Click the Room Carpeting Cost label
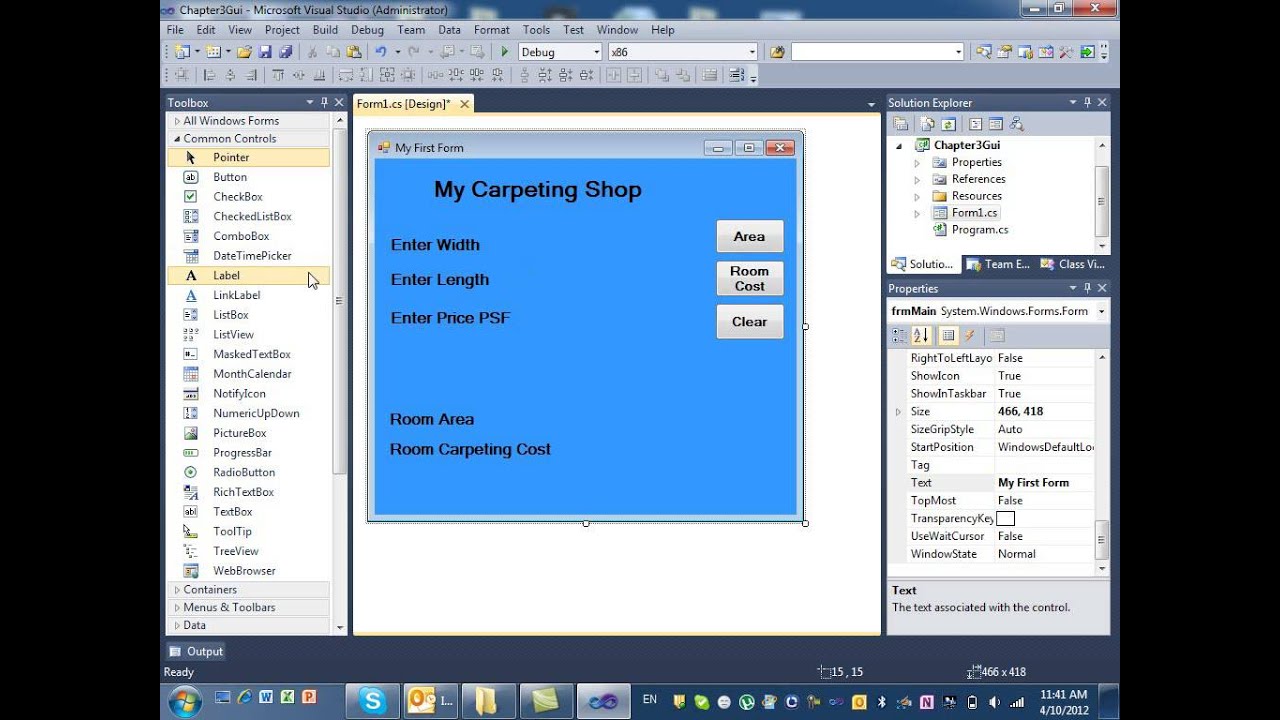Image resolution: width=1280 pixels, height=720 pixels. click(470, 450)
